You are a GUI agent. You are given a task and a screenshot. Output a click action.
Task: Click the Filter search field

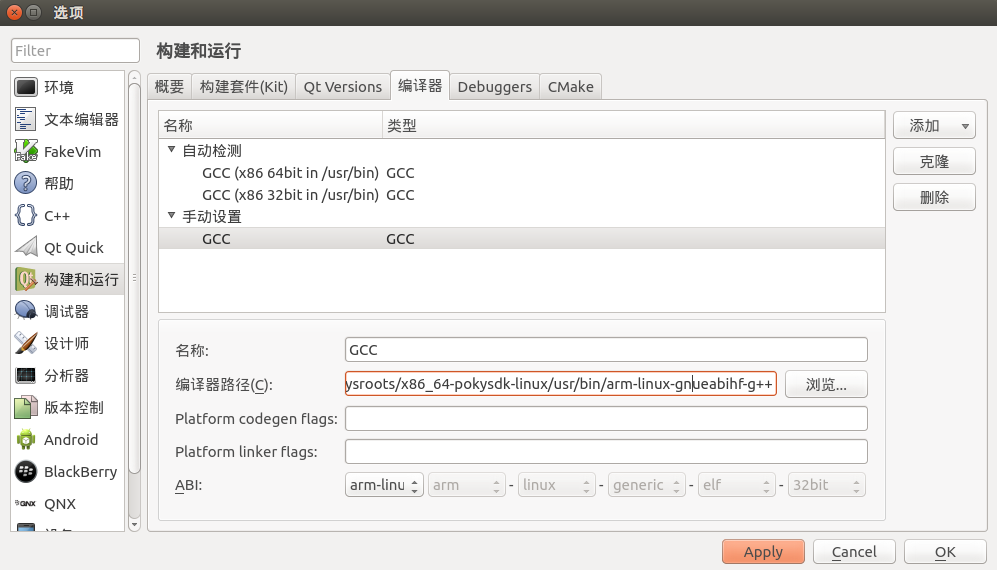click(x=75, y=50)
